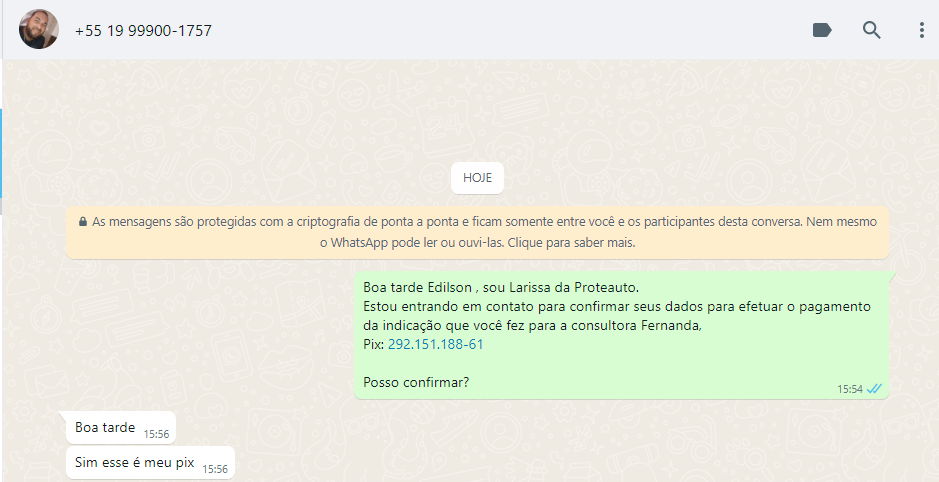Click the lock icon in encryption notice
Viewport: 939px width, 482px height.
point(83,222)
